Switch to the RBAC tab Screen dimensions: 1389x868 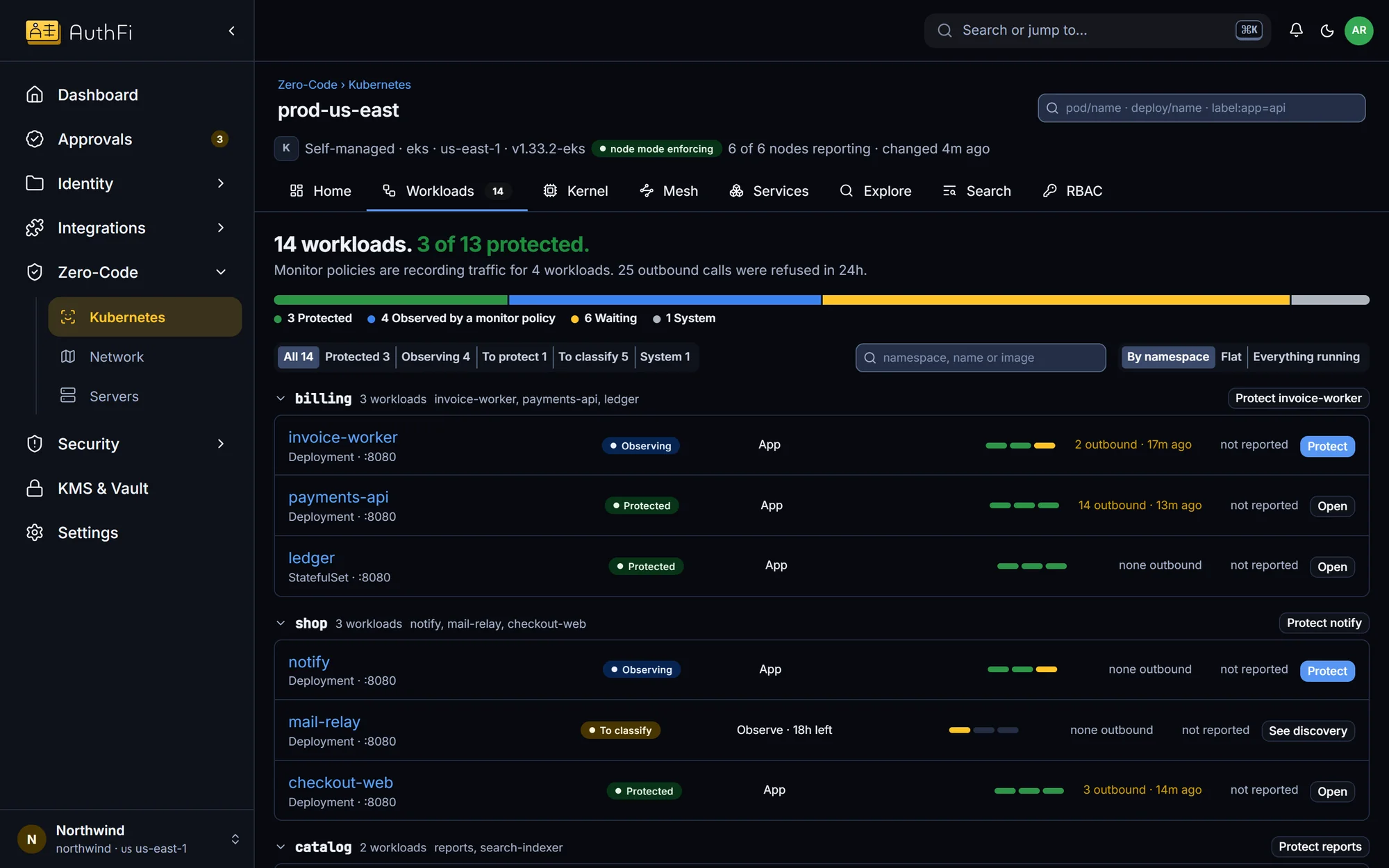(1073, 191)
